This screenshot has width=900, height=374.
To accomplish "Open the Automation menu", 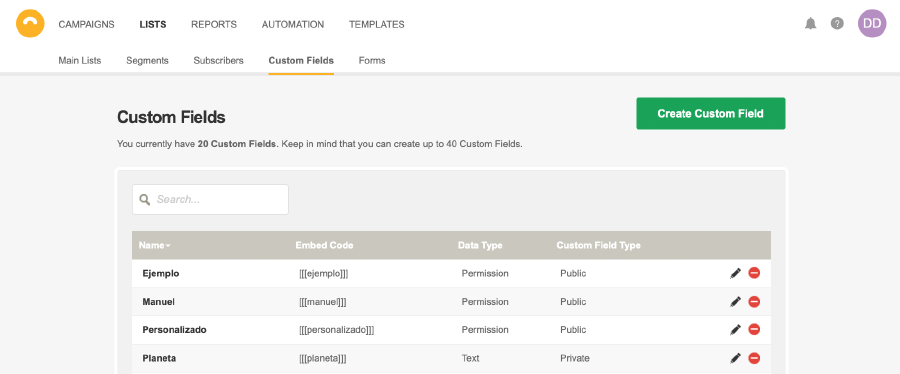I will [293, 24].
